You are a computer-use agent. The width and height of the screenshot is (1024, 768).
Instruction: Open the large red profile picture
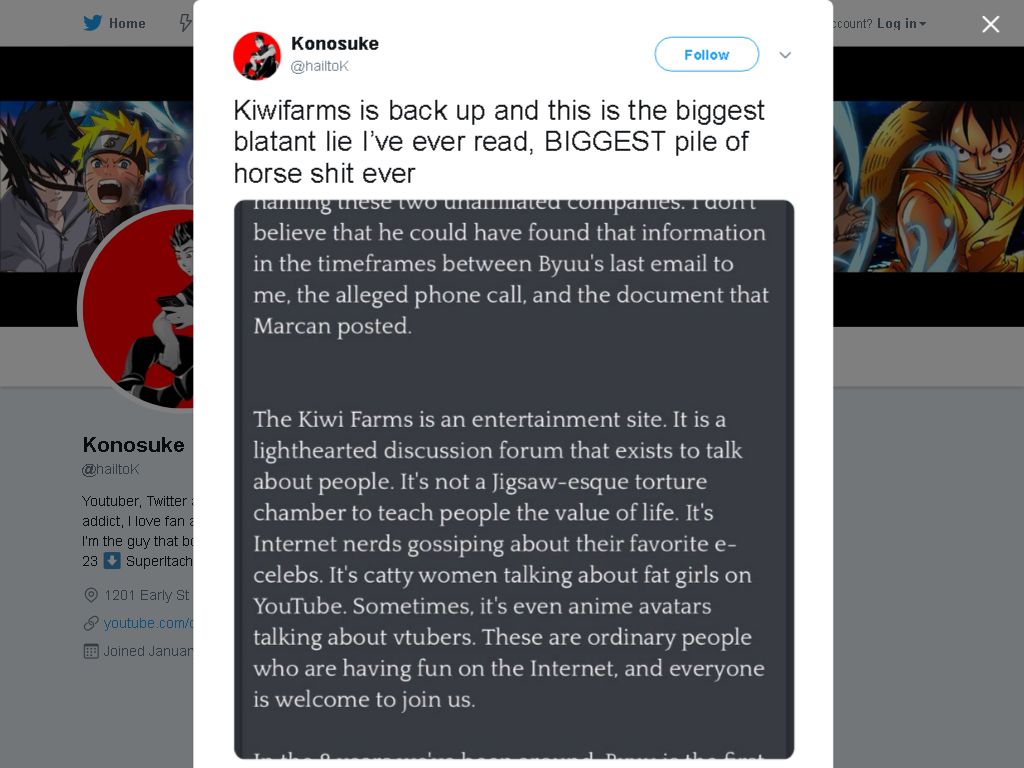tap(136, 309)
